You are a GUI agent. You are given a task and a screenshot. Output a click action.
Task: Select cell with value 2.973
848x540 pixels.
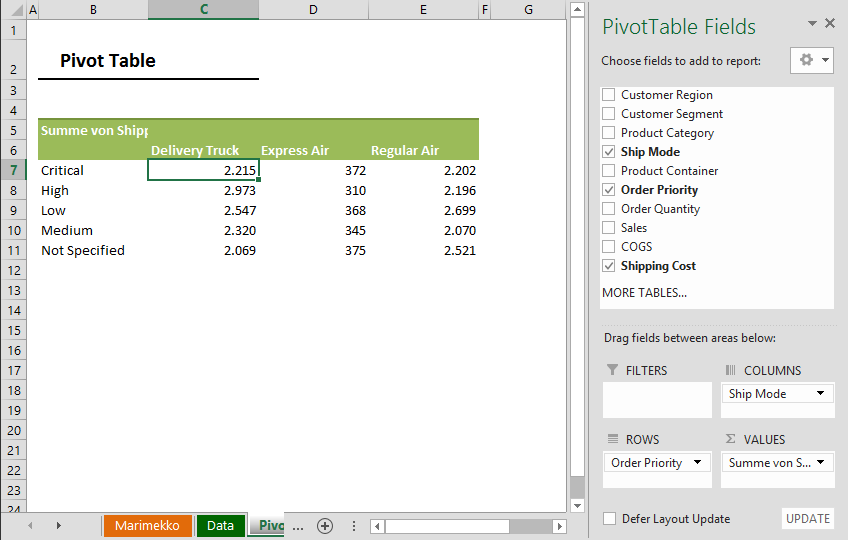(x=203, y=190)
